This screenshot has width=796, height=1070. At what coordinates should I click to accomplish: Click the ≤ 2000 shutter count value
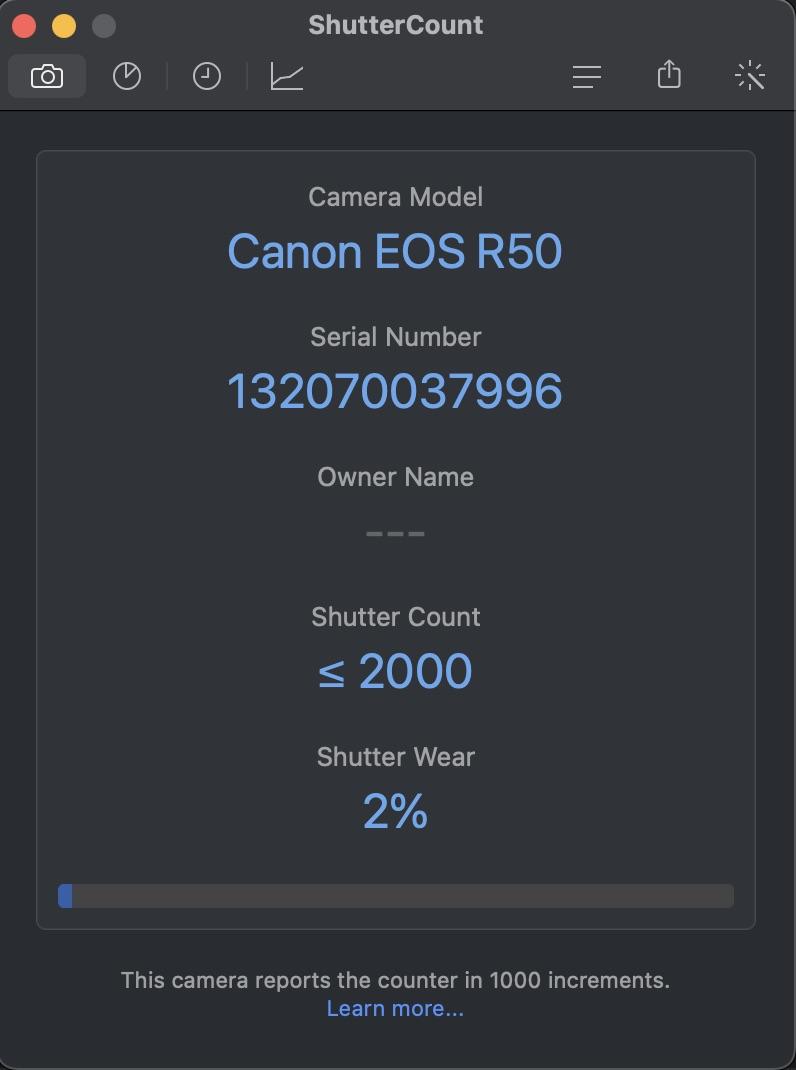point(395,671)
